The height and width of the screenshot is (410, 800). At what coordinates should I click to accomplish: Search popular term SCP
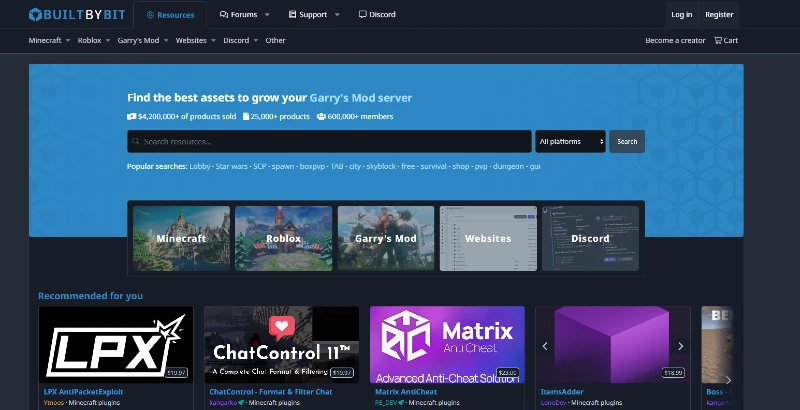tap(260, 166)
